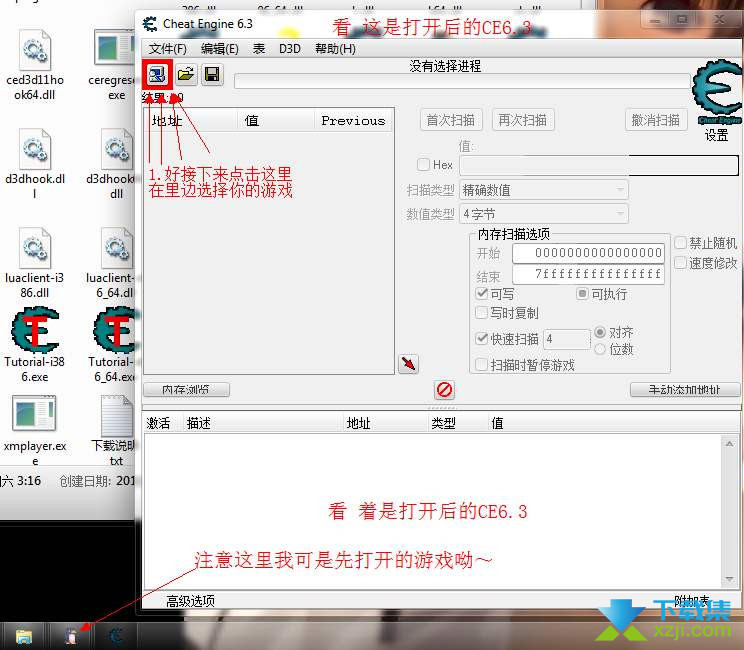Select Tutorial-i386.exe icon
Screen dimensions: 744x650
pyautogui.click(x=35, y=330)
